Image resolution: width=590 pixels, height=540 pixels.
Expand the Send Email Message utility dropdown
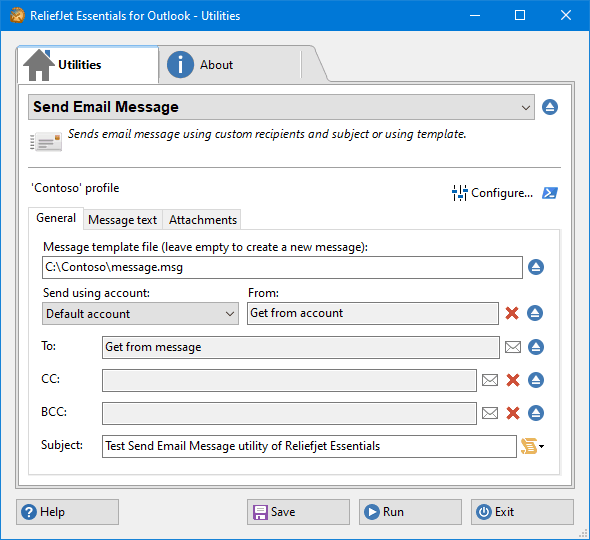281,107
